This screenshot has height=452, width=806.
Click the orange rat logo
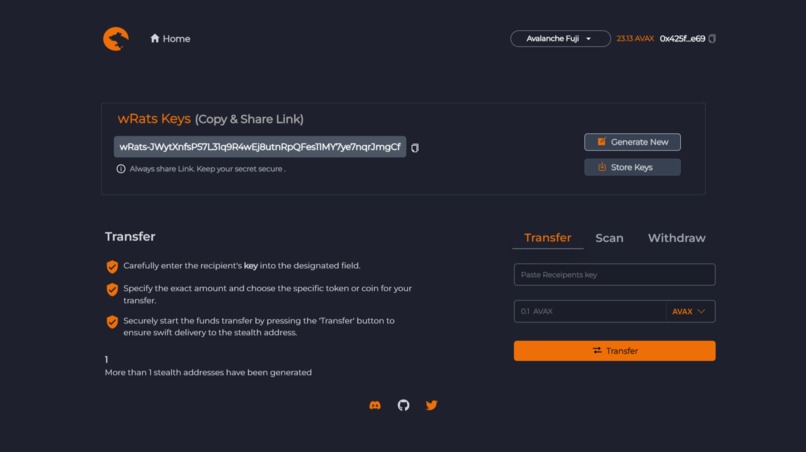(116, 39)
